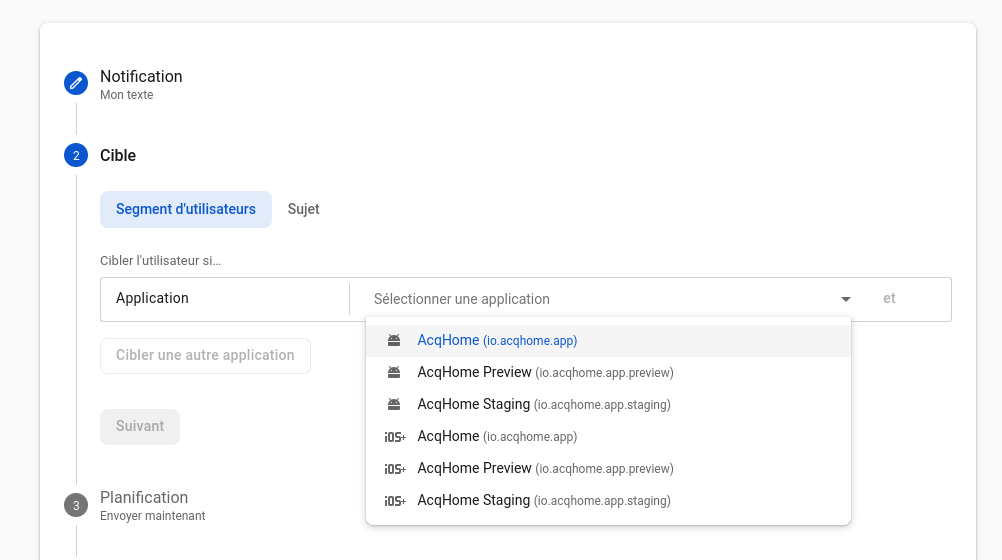Open the Notification step heading
Screen dimensions: 1002x560
click(141, 77)
